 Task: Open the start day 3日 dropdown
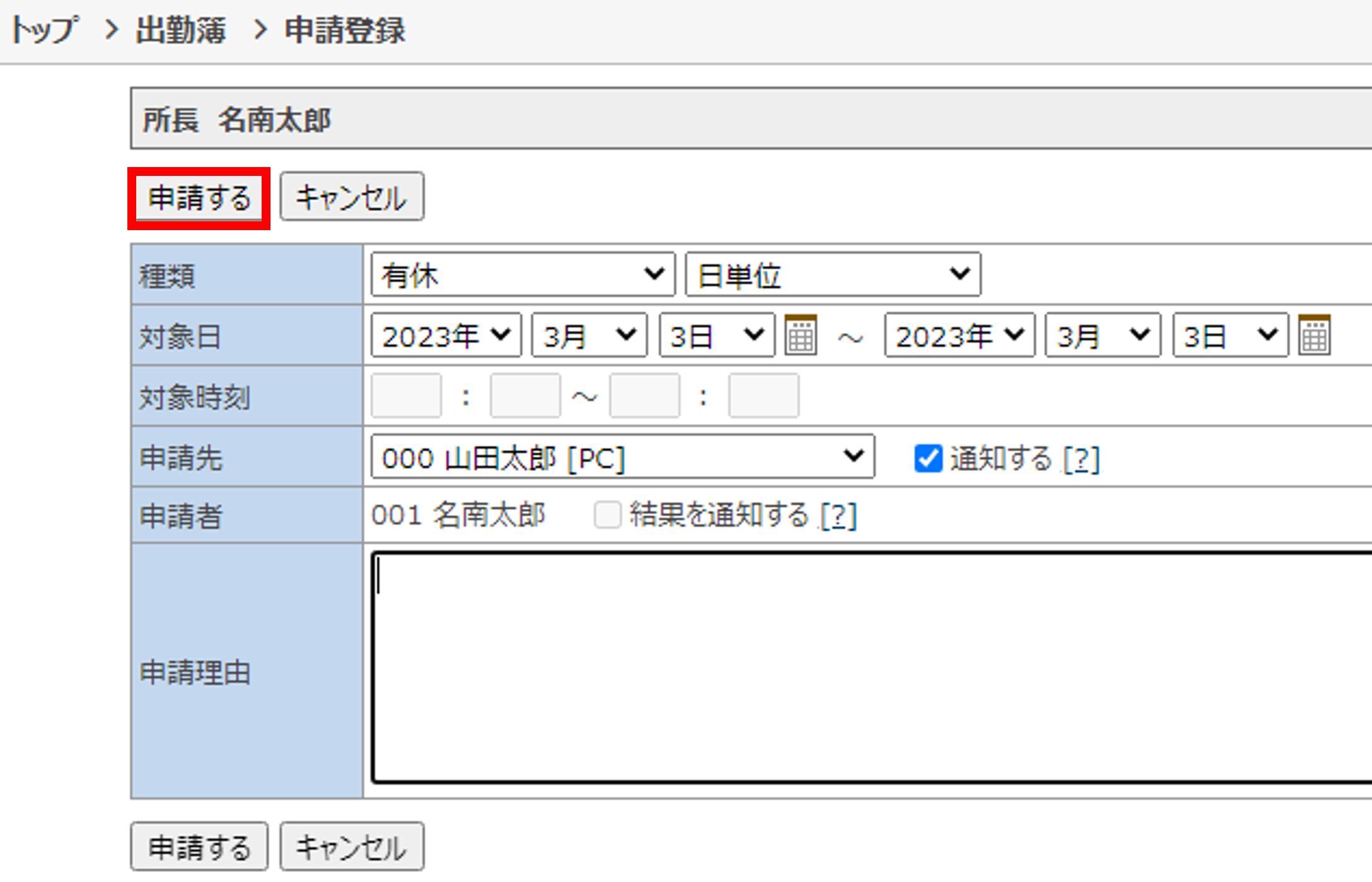716,335
